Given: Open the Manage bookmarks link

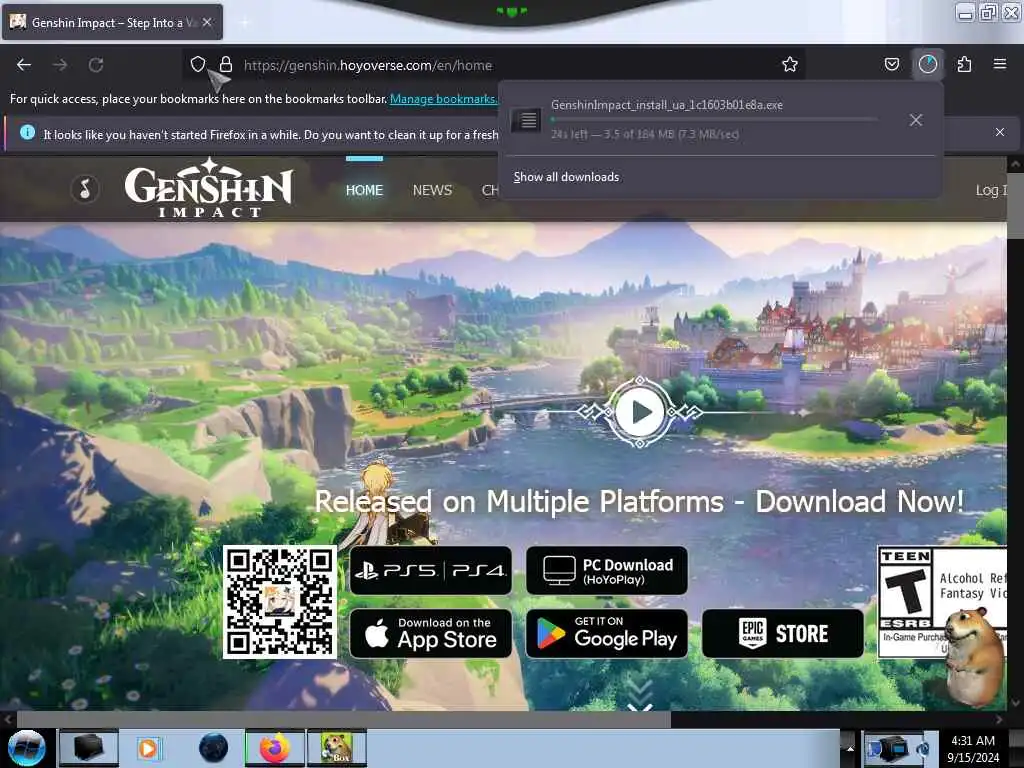Looking at the screenshot, I should 443,99.
